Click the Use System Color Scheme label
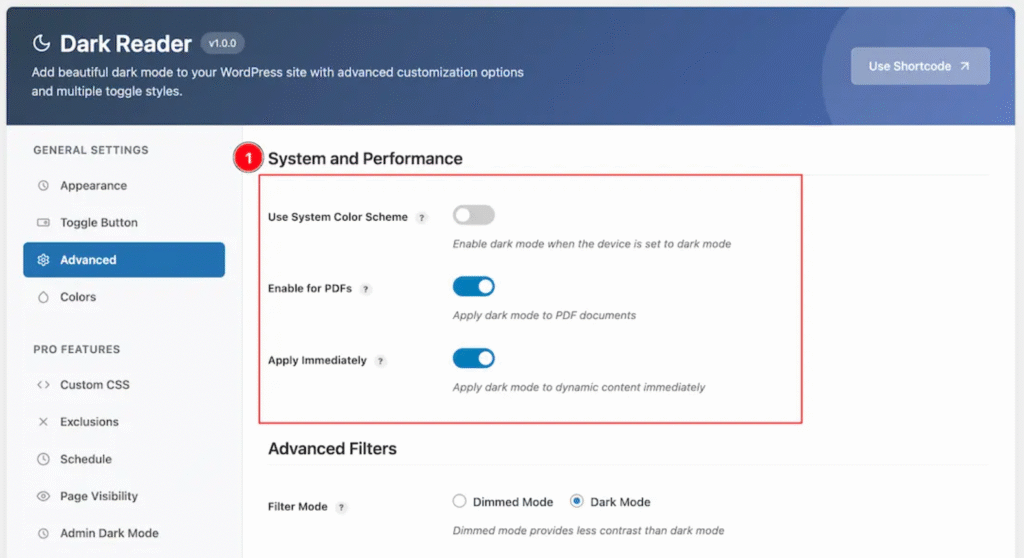This screenshot has height=558, width=1024. tap(338, 218)
